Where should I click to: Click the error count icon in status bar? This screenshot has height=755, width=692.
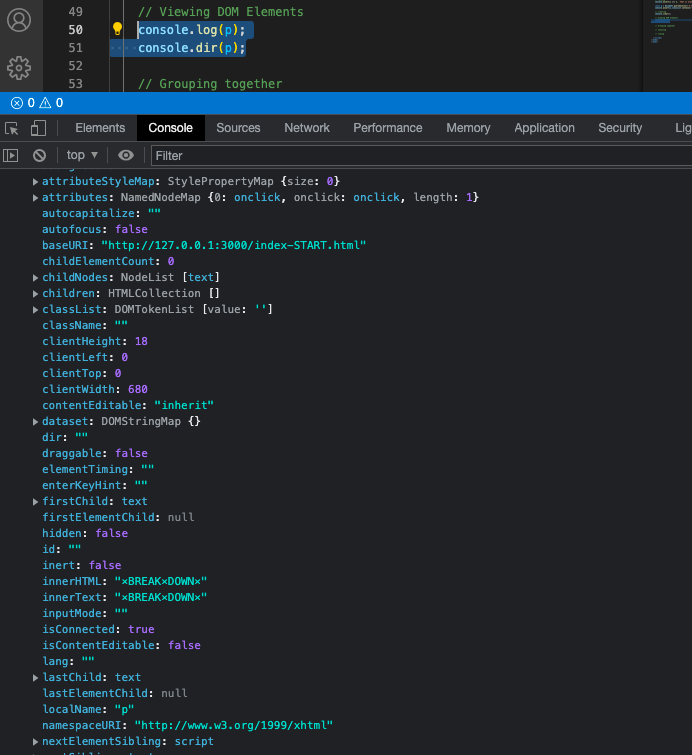[16, 103]
